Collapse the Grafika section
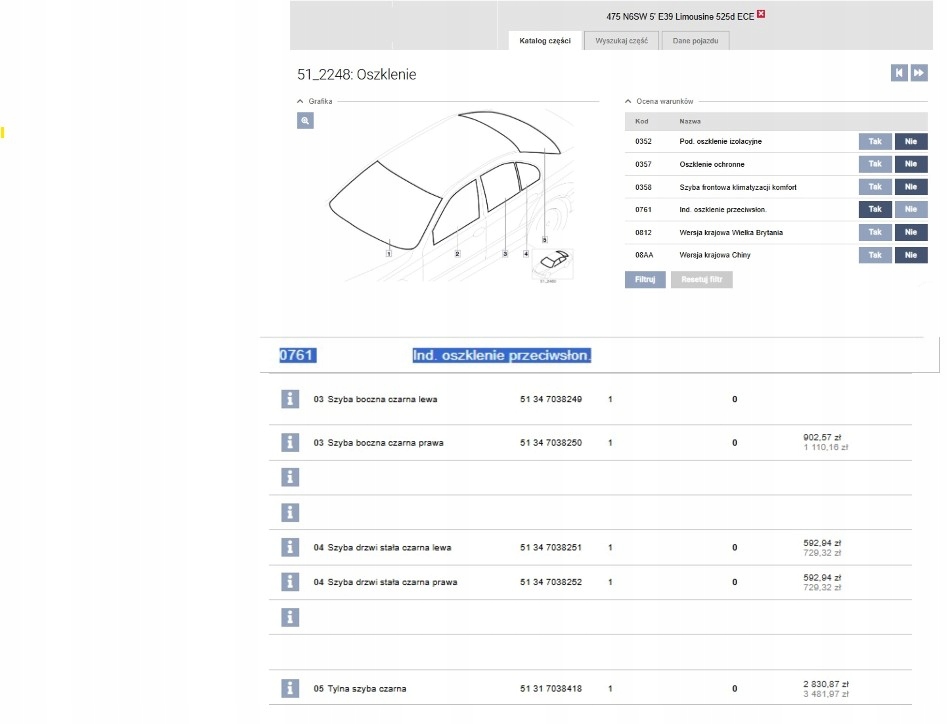This screenshot has height=724, width=948. (300, 102)
